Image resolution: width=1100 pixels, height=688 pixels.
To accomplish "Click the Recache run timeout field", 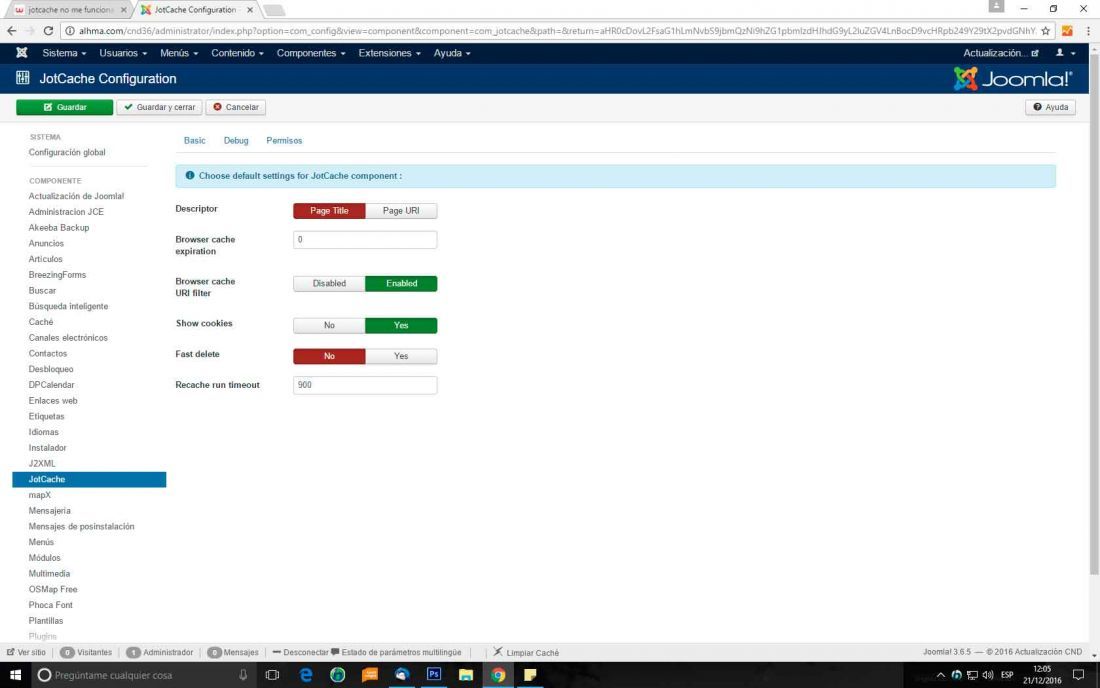I will click(365, 385).
